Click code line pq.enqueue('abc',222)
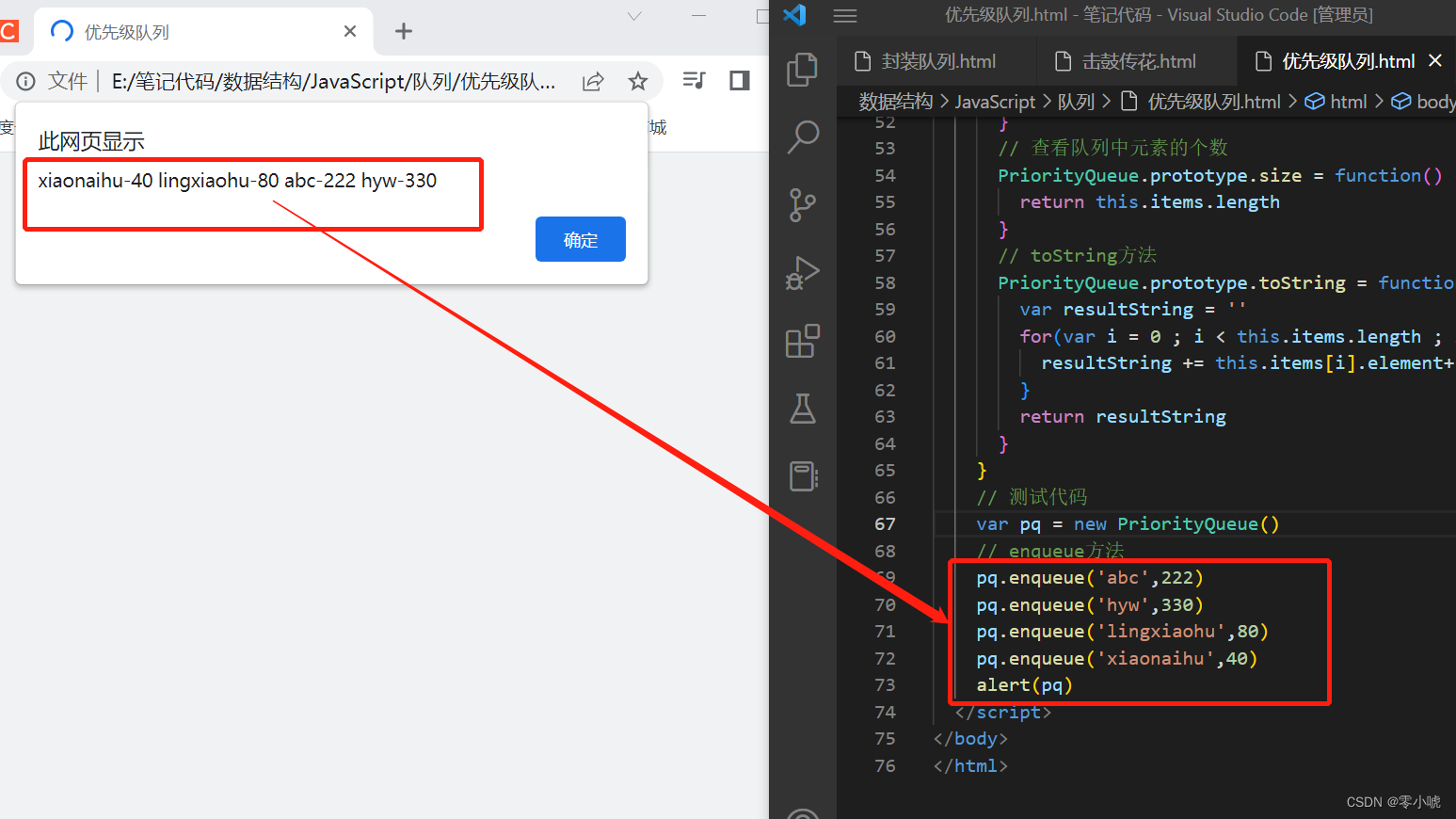 point(1090,578)
